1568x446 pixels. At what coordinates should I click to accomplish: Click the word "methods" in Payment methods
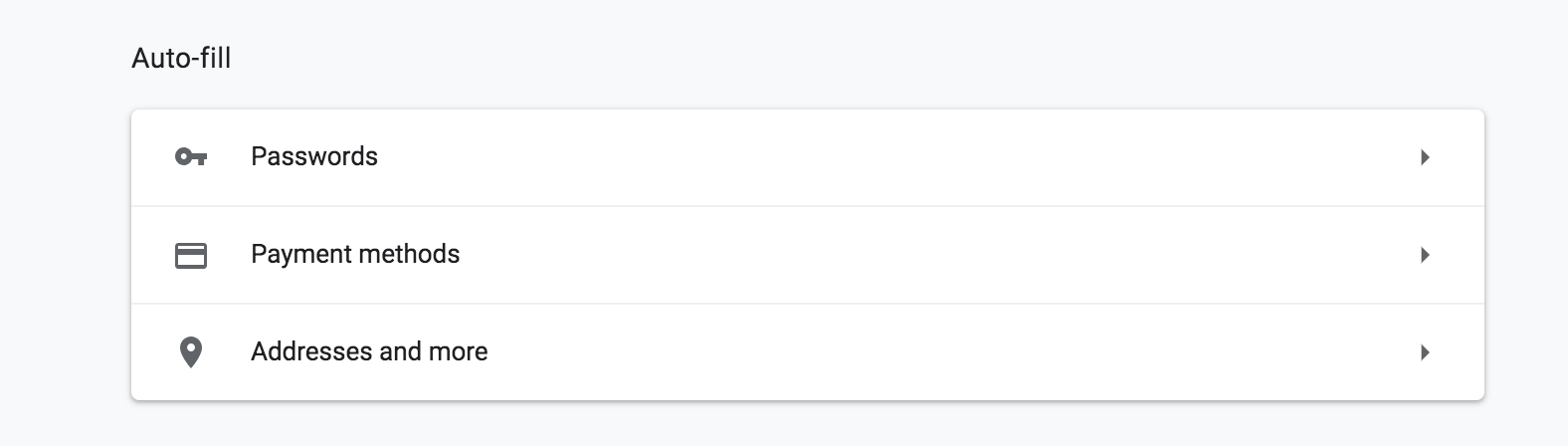409,254
